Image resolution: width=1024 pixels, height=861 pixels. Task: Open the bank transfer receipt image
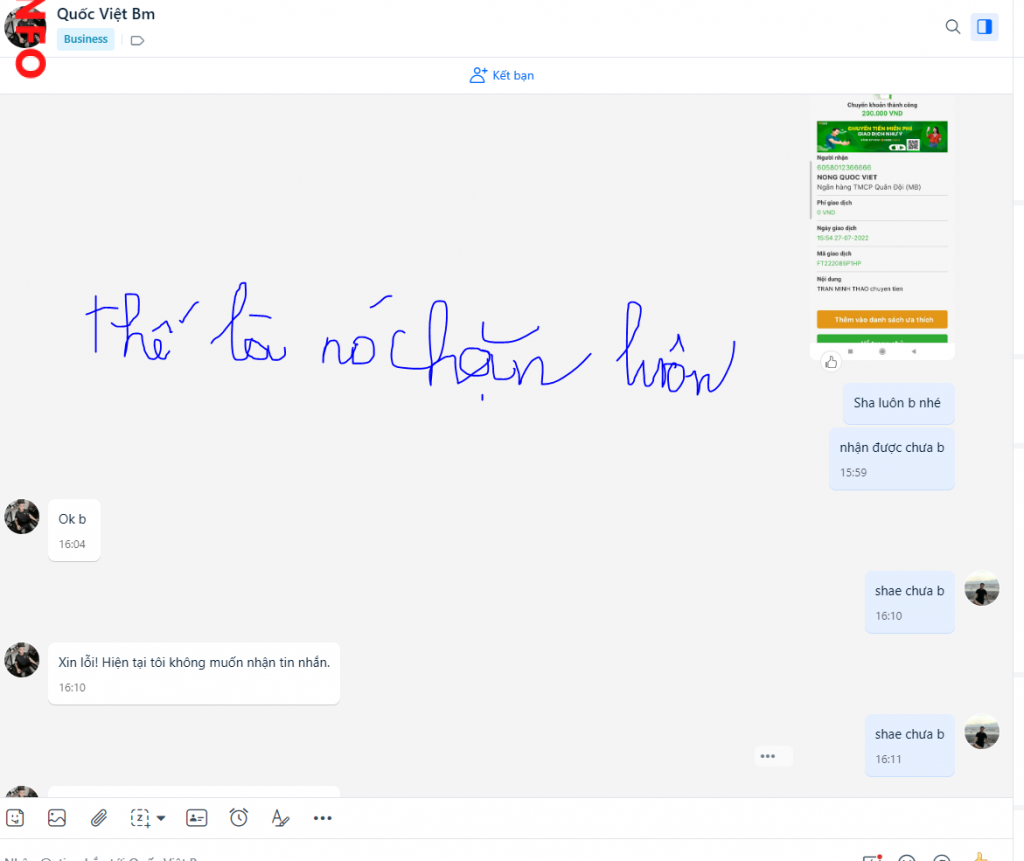tap(882, 226)
